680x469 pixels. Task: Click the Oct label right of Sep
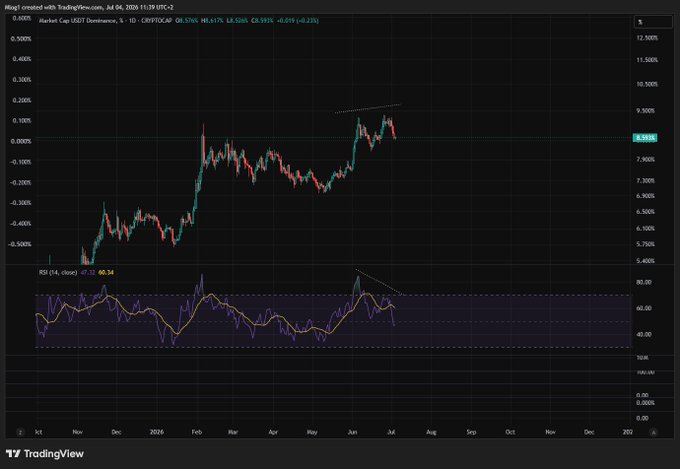coord(510,432)
